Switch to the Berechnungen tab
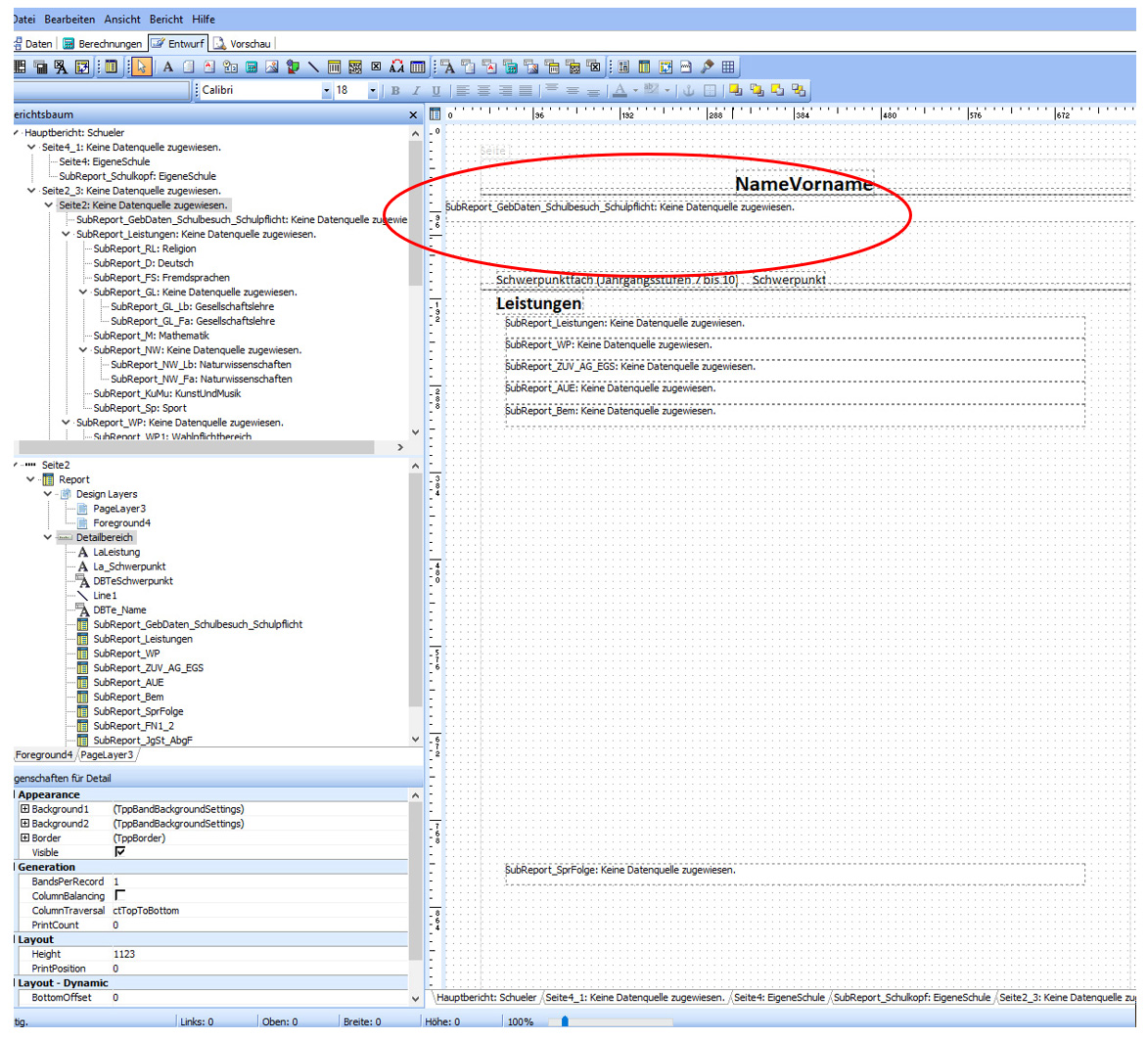This screenshot has height=1039, width=1148. click(x=102, y=44)
